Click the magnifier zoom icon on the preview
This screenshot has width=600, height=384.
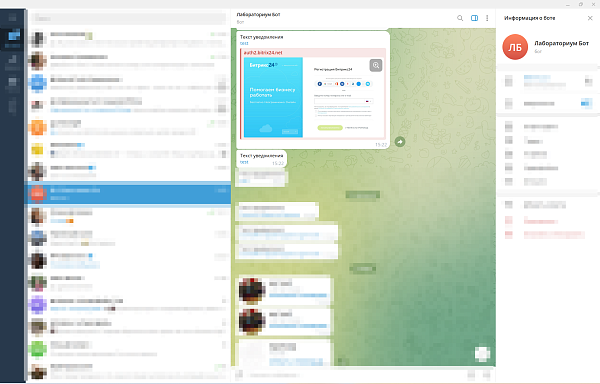(x=376, y=65)
